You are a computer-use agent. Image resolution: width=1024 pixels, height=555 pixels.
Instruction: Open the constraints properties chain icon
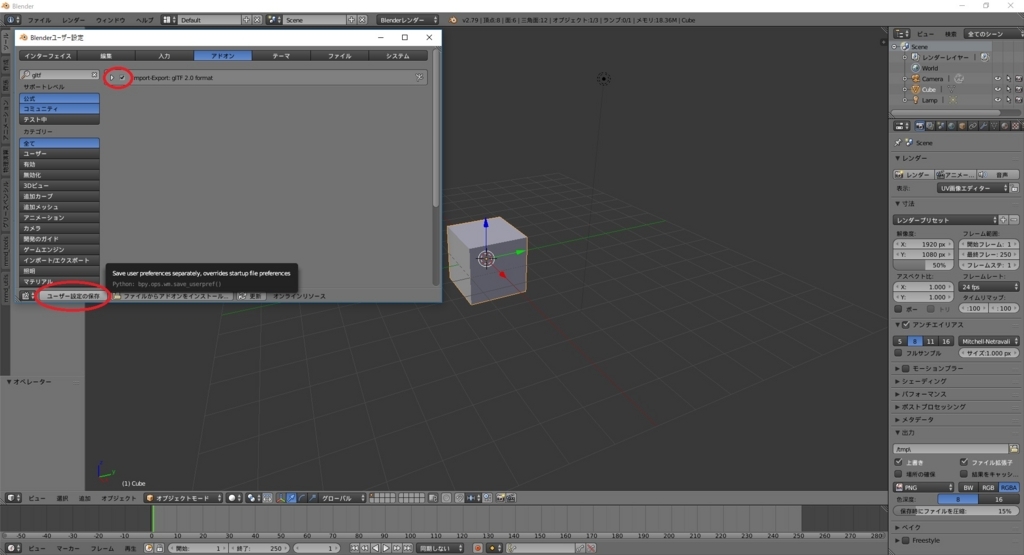(973, 126)
